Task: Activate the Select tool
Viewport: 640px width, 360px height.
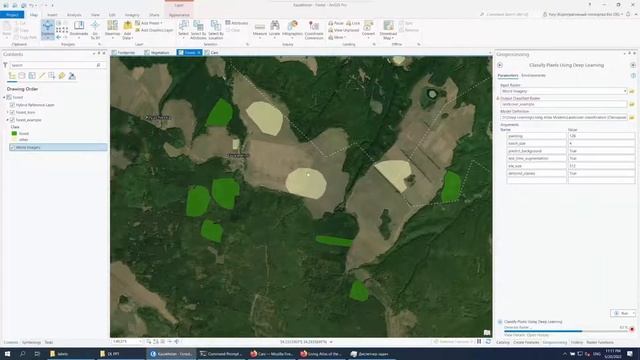Action: [183, 29]
